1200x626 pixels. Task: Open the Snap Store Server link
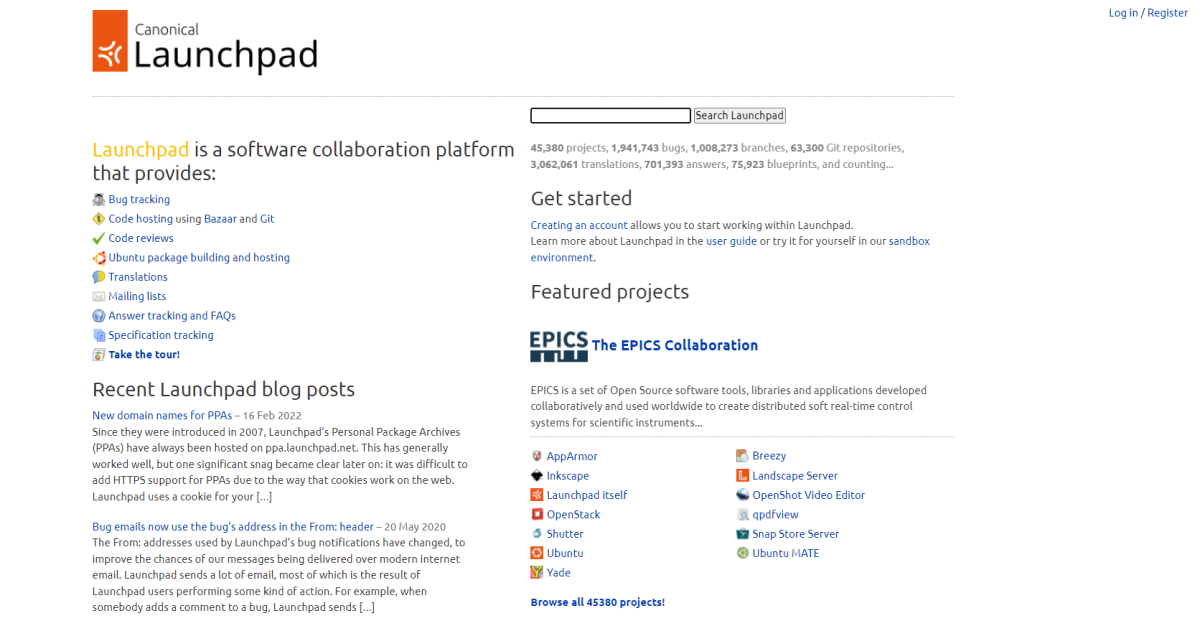pos(796,534)
